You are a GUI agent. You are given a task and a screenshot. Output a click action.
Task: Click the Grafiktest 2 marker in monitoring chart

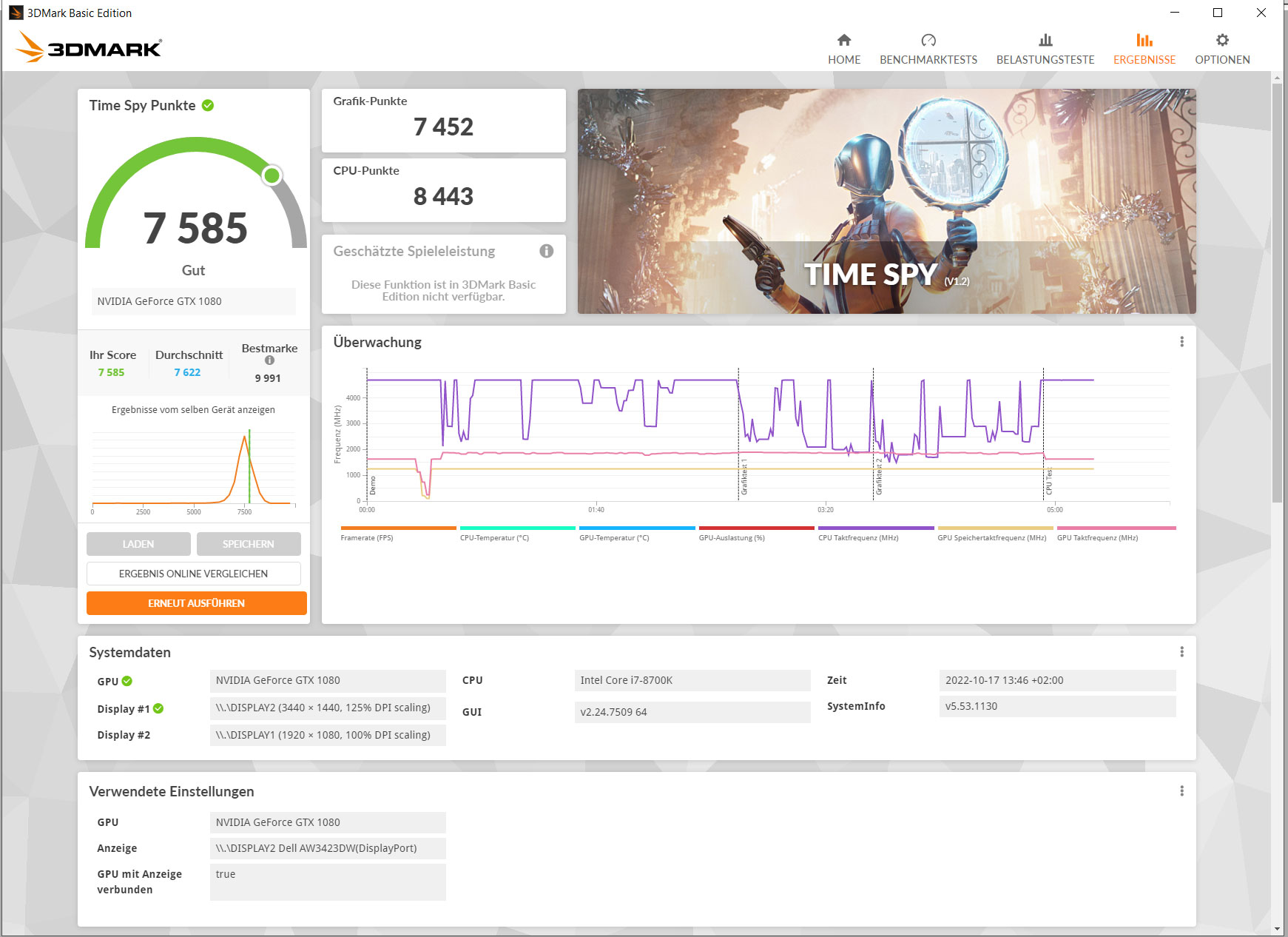(x=879, y=477)
